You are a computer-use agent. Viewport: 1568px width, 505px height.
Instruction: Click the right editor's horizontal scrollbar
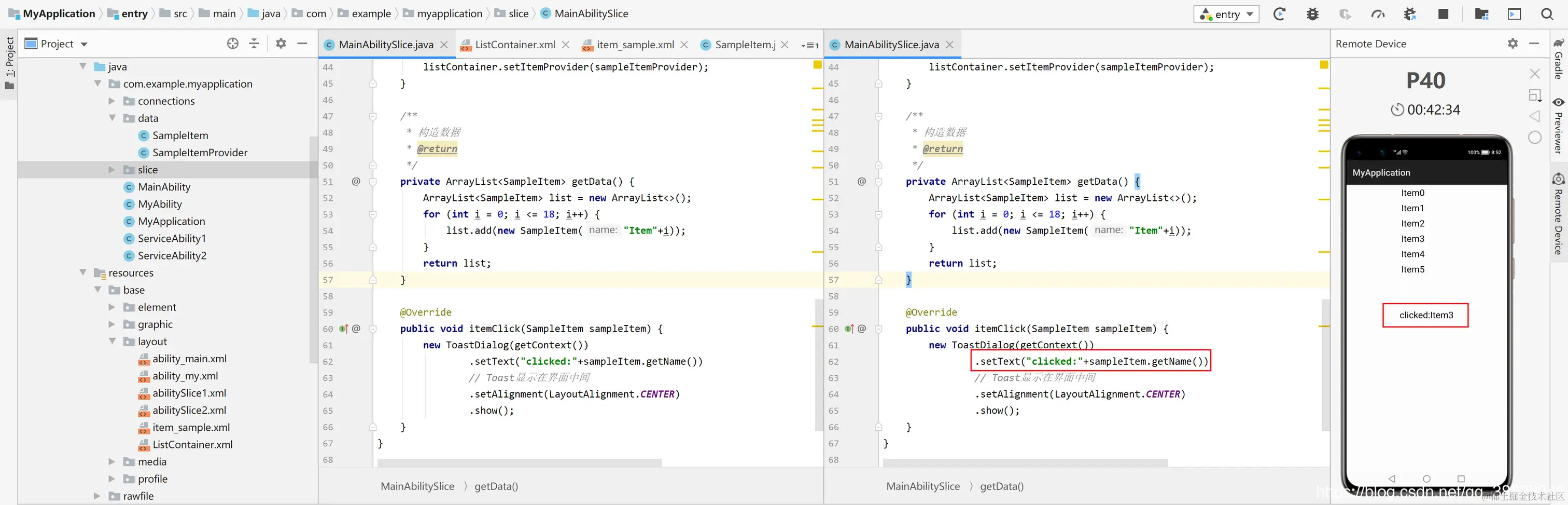1025,463
